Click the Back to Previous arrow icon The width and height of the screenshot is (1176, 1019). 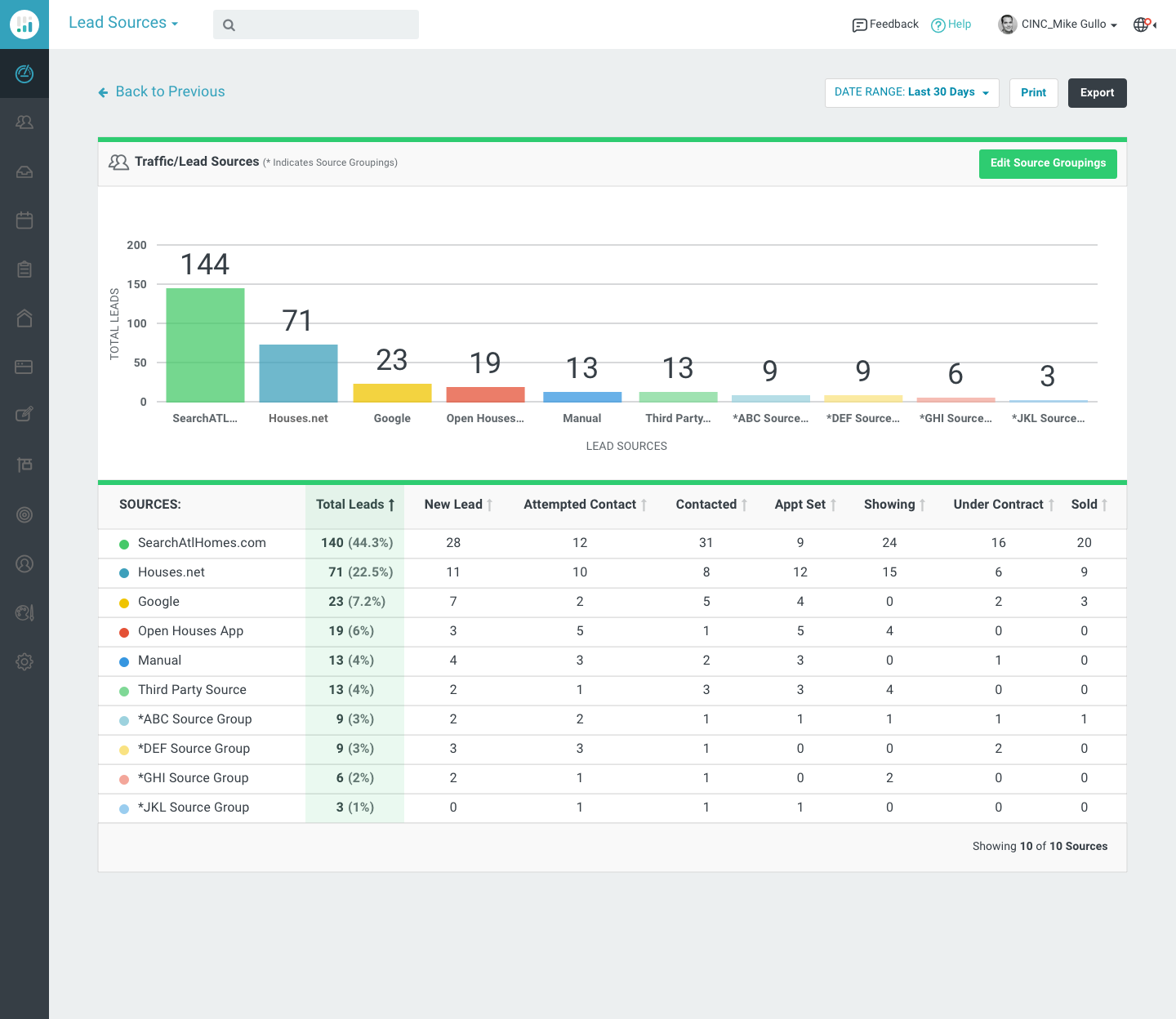click(103, 92)
